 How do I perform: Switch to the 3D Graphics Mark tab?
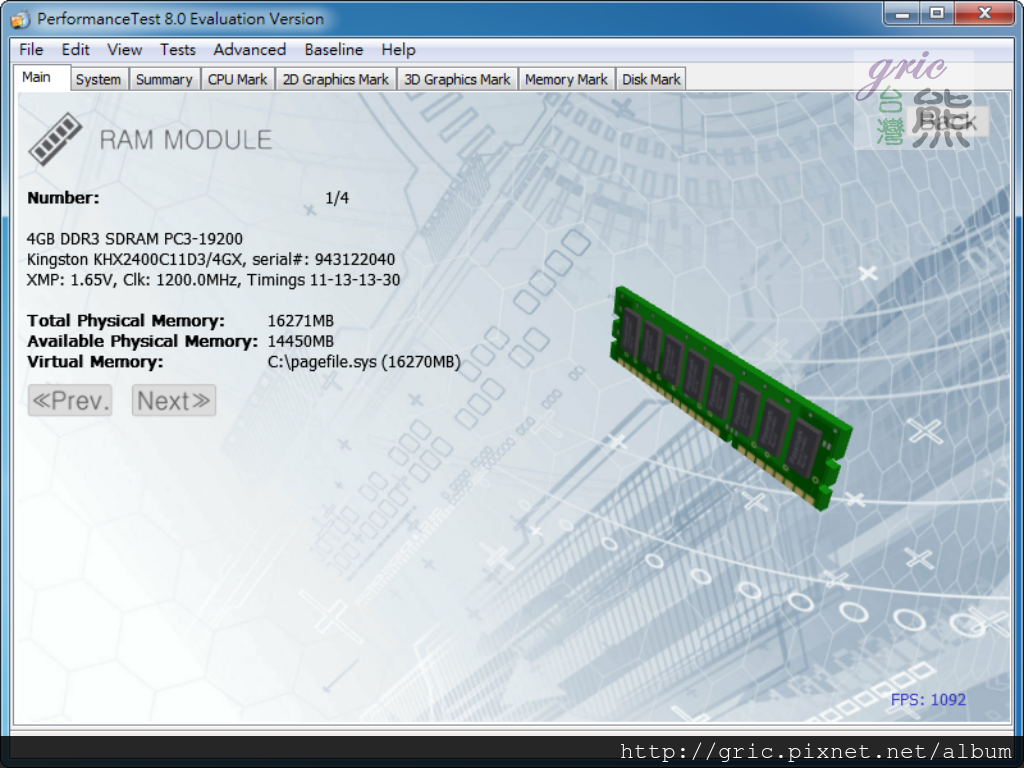click(x=456, y=79)
